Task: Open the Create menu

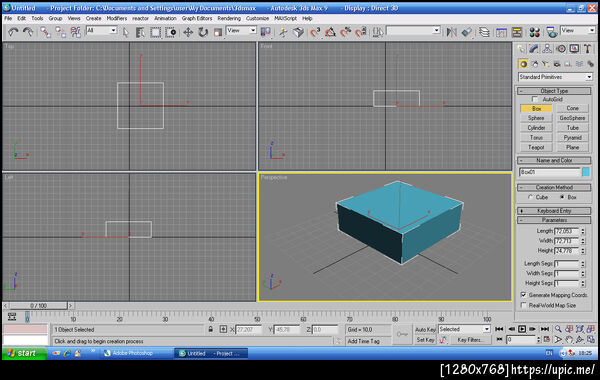Action: (x=93, y=18)
